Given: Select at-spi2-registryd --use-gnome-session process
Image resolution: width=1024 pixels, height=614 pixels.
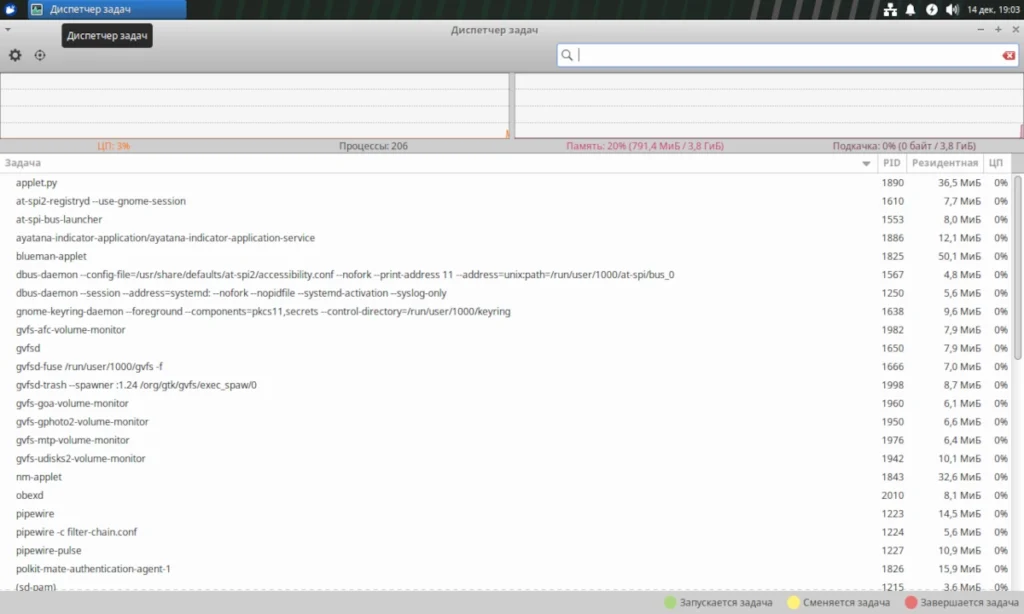Looking at the screenshot, I should tap(506, 201).
